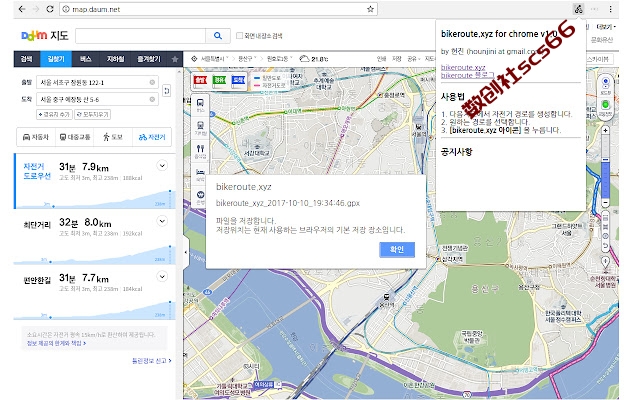The height and width of the screenshot is (400, 640).
Task: Toggle the 화면내장소검색 checkbox
Action: (240, 36)
